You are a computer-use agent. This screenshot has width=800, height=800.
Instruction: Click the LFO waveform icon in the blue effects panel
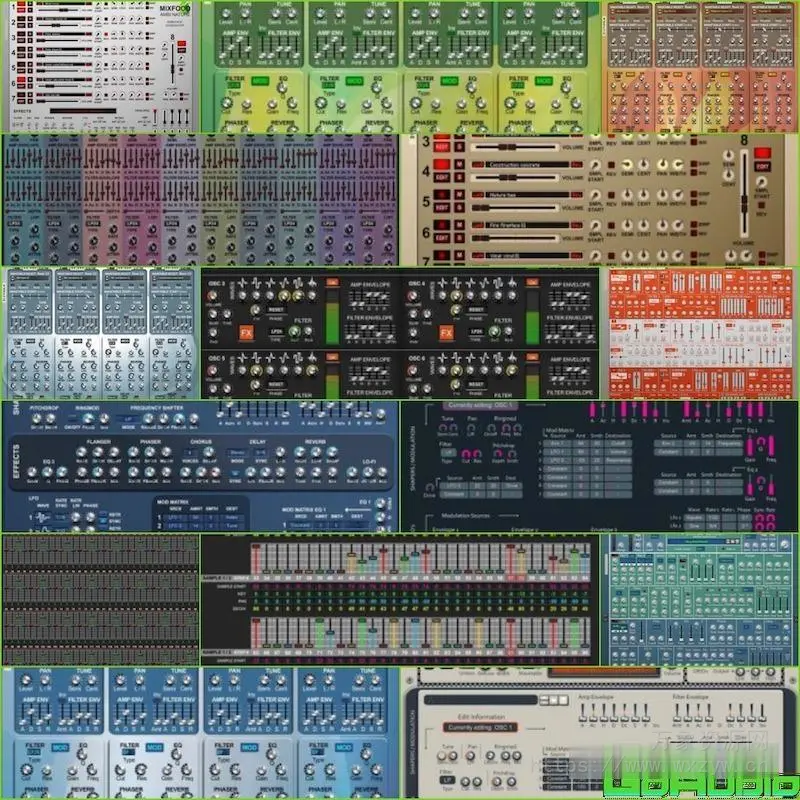click(42, 516)
